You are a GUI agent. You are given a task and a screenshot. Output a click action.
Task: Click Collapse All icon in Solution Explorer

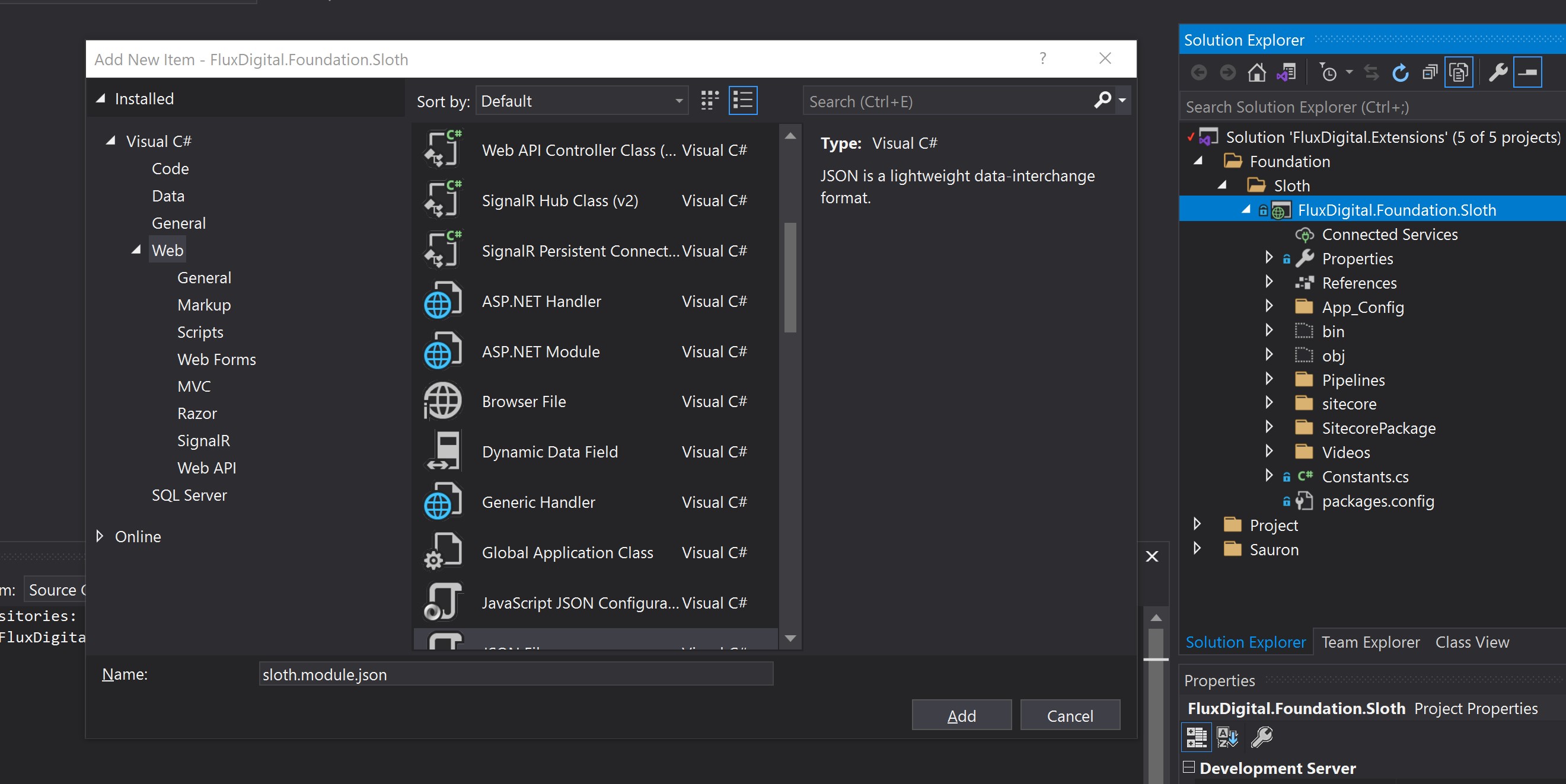click(x=1430, y=73)
